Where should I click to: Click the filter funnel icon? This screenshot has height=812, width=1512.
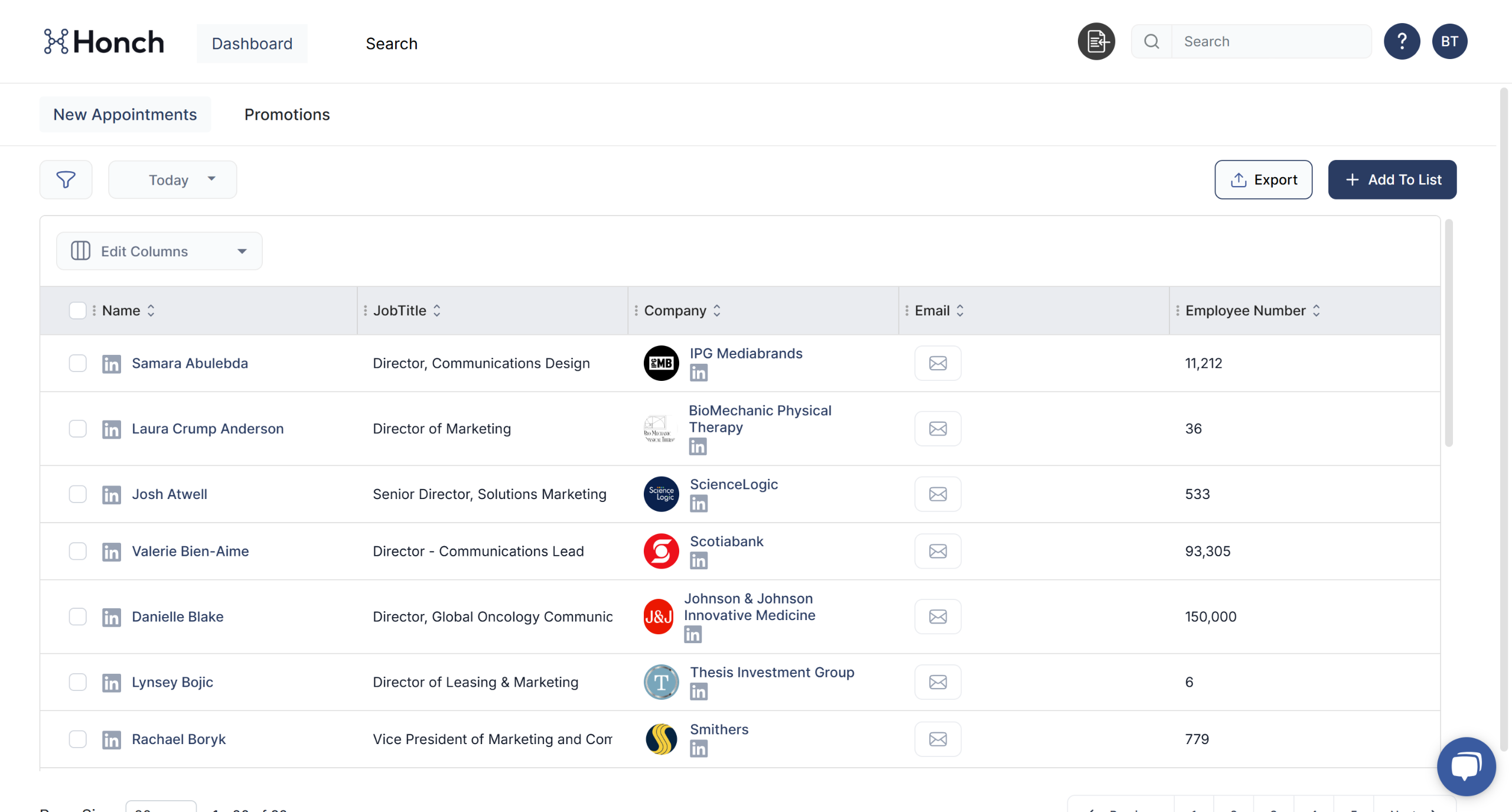(66, 180)
